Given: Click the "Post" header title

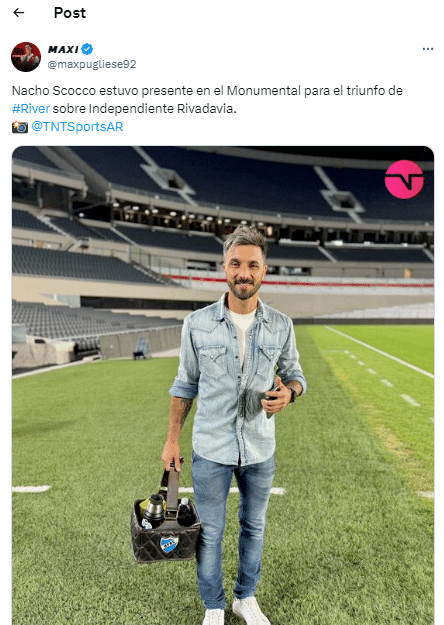Looking at the screenshot, I should pyautogui.click(x=70, y=13).
